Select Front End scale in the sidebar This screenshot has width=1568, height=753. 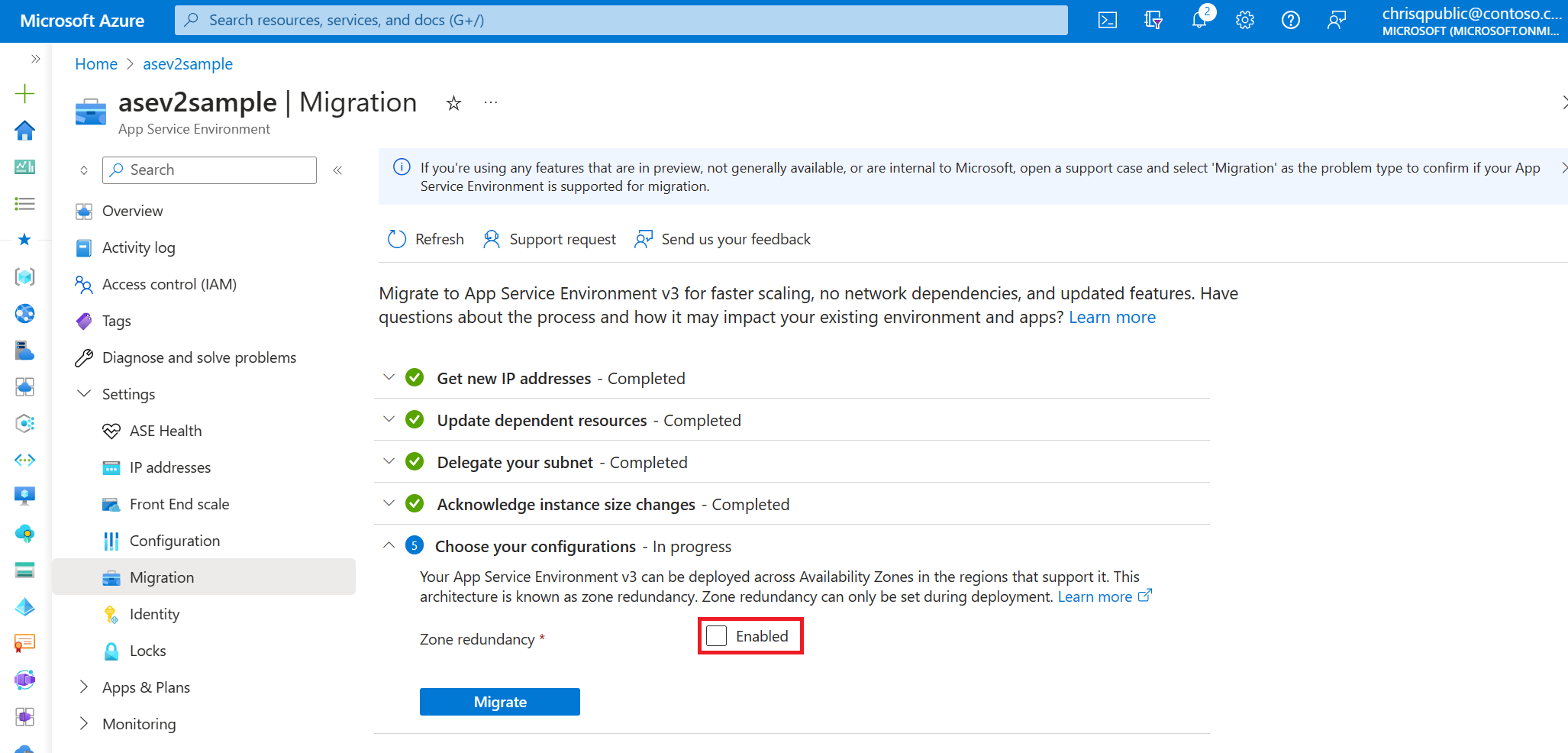(179, 504)
